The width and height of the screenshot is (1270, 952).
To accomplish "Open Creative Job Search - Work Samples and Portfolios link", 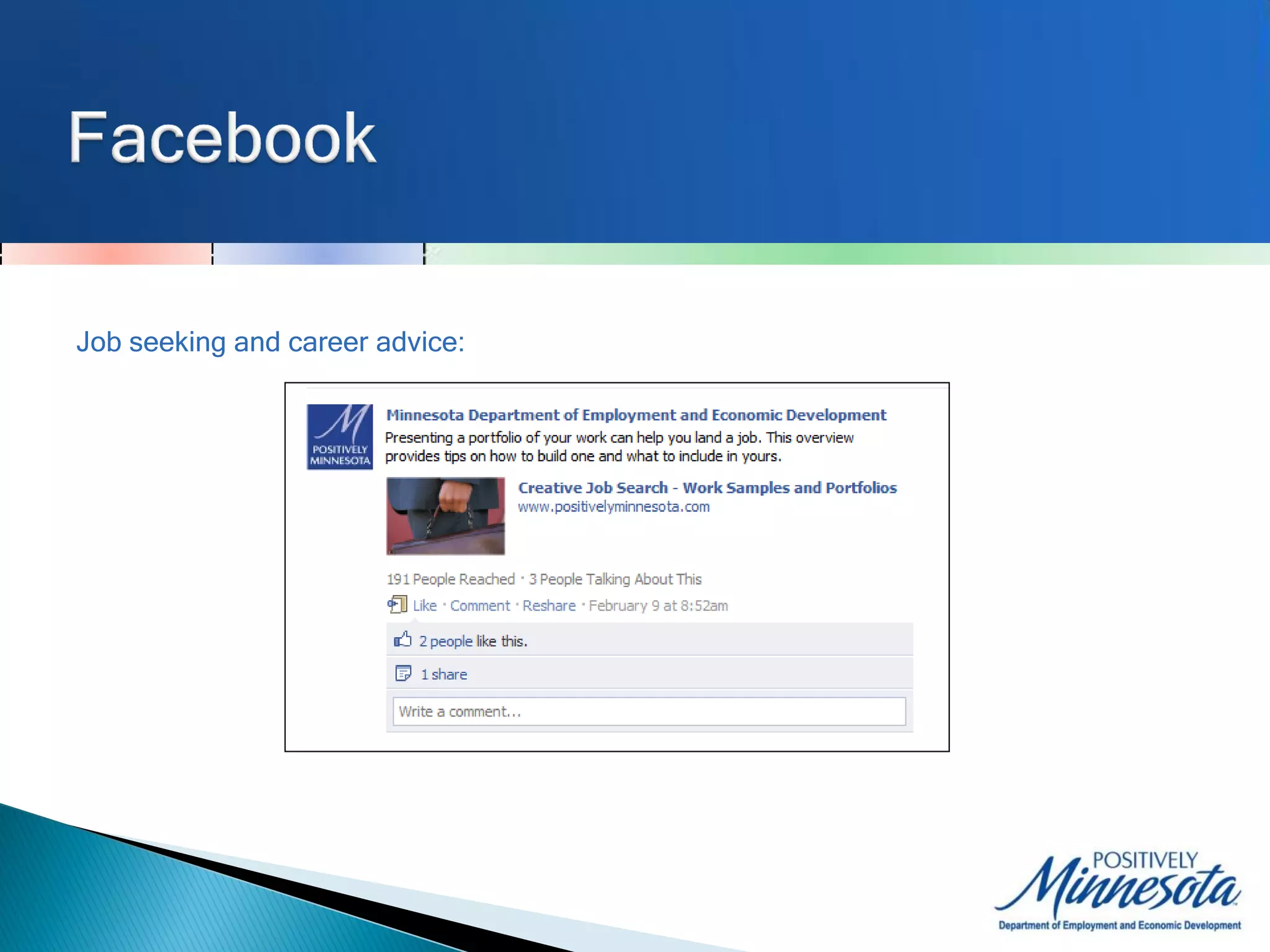I will pyautogui.click(x=708, y=488).
